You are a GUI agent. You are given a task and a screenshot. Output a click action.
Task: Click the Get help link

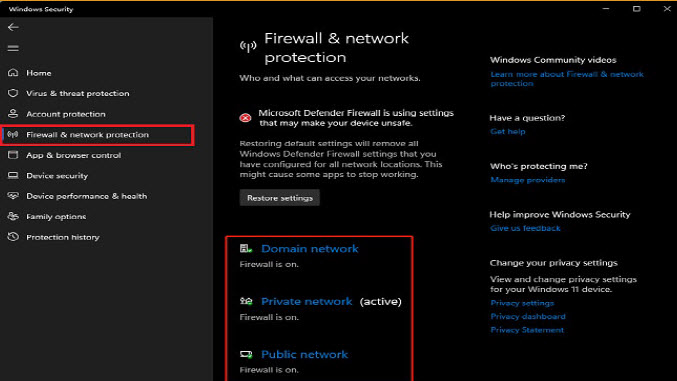pyautogui.click(x=508, y=131)
